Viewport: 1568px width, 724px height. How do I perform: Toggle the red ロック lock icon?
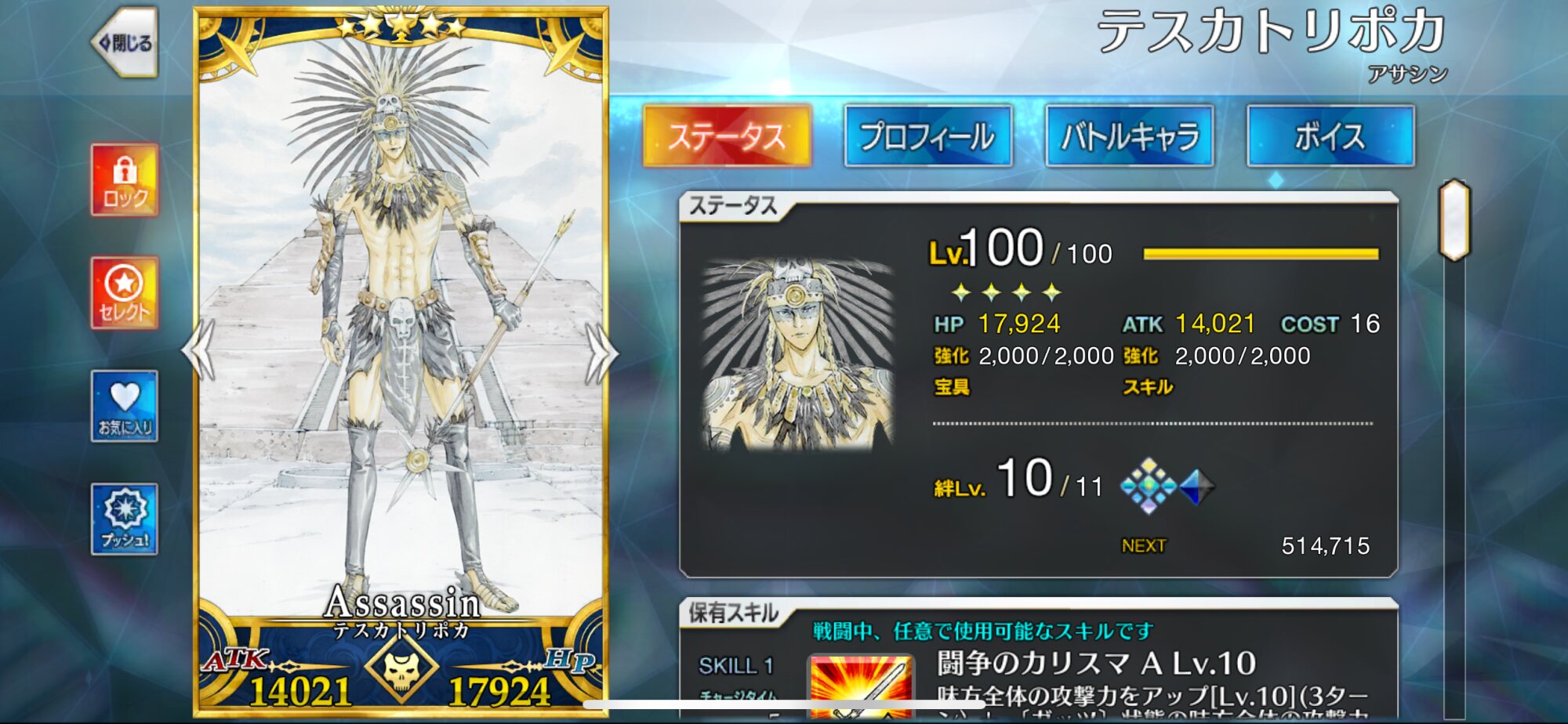pyautogui.click(x=125, y=180)
